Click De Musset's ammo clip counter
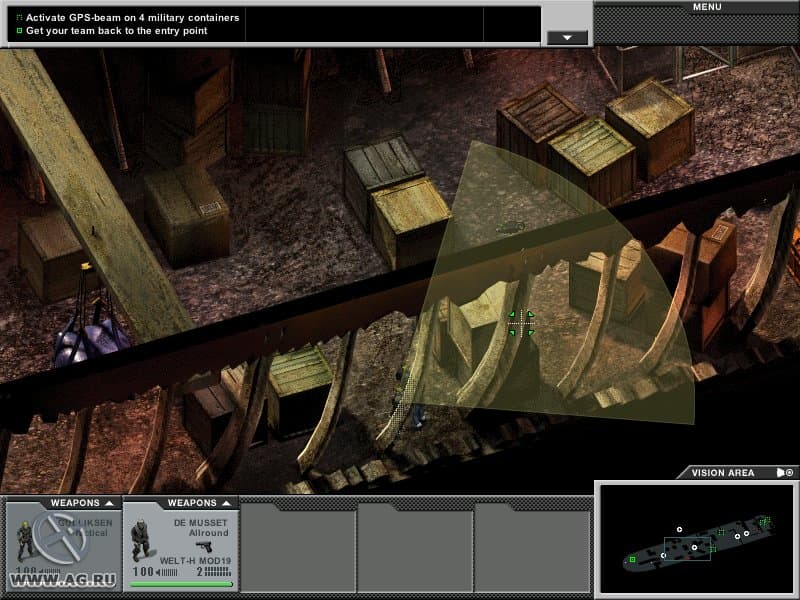The width and height of the screenshot is (800, 600). pyautogui.click(x=214, y=572)
